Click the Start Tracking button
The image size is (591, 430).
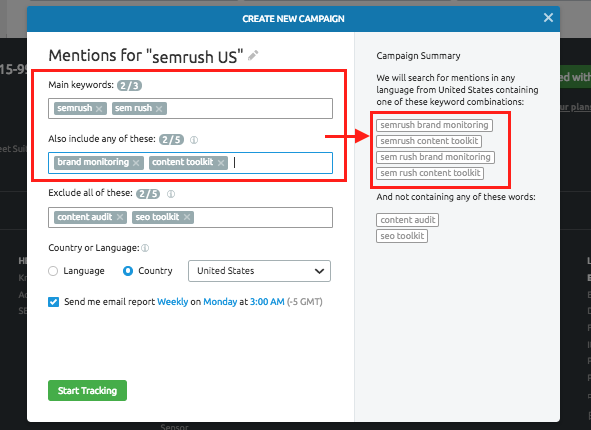(x=87, y=390)
